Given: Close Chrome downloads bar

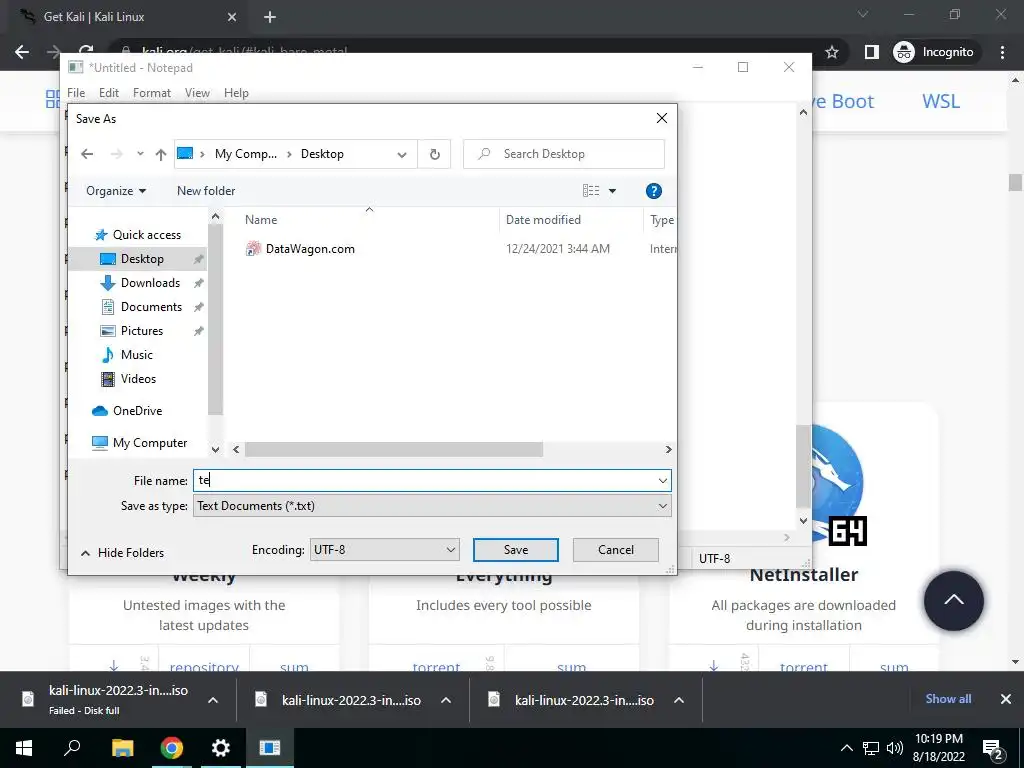Looking at the screenshot, I should [1006, 699].
